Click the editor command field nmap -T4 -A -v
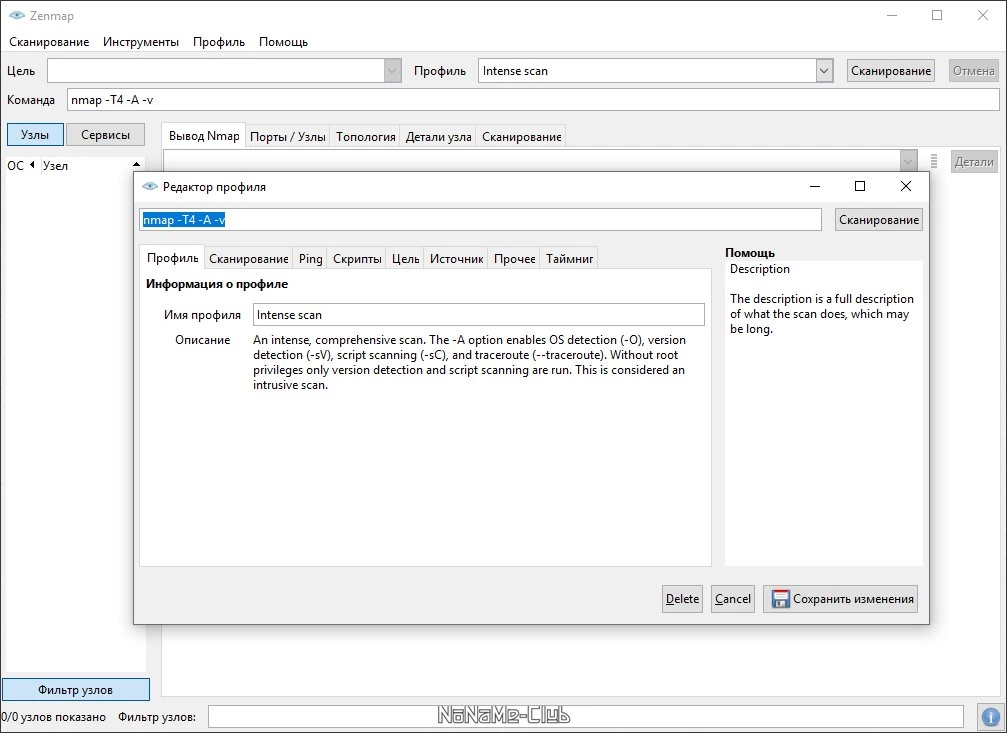Screen dimensions: 1007x733 [x=480, y=220]
